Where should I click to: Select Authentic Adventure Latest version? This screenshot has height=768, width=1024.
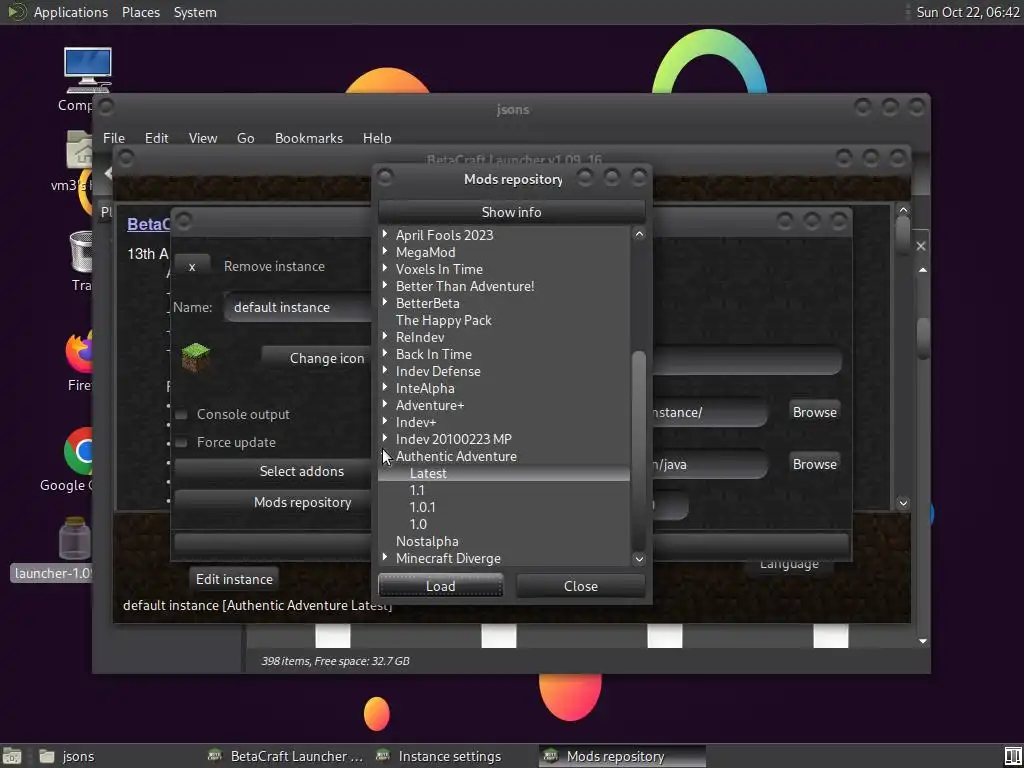point(504,473)
